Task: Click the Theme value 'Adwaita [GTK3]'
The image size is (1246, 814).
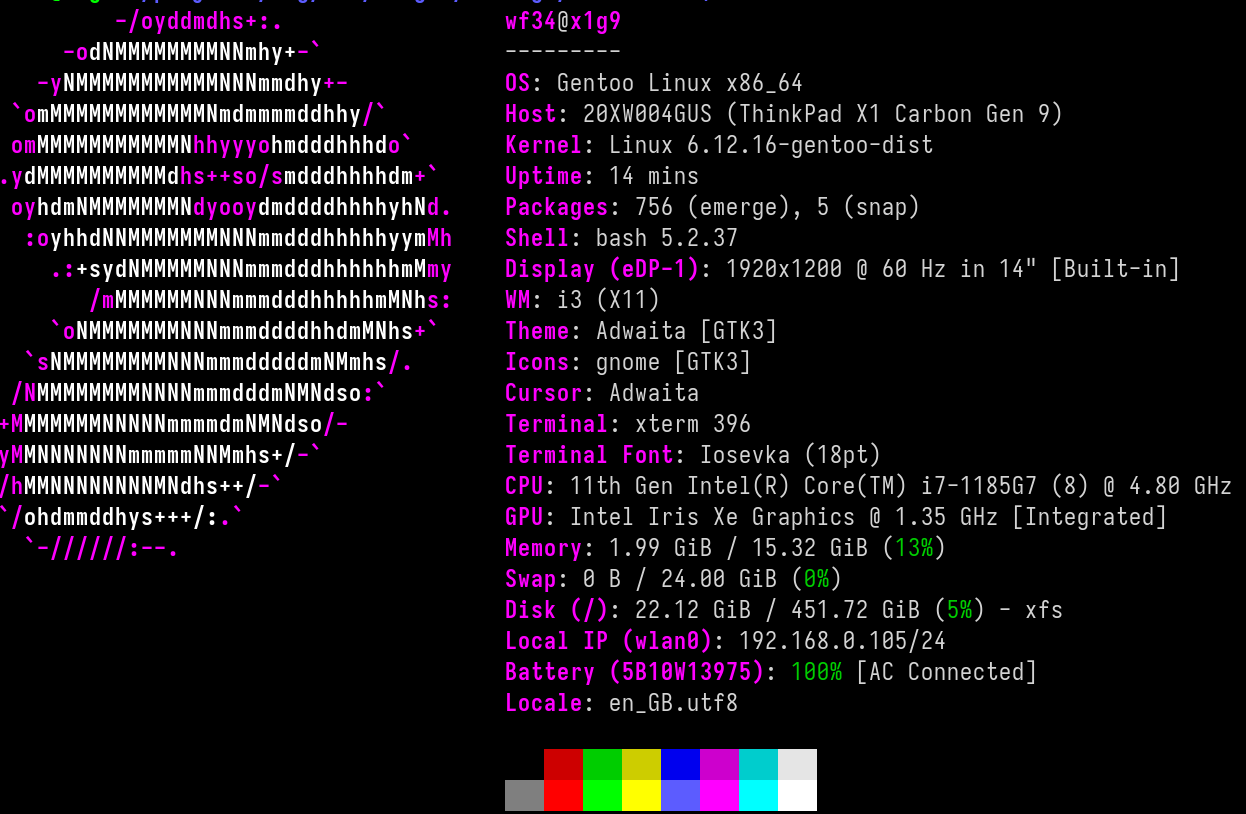Action: pos(686,331)
